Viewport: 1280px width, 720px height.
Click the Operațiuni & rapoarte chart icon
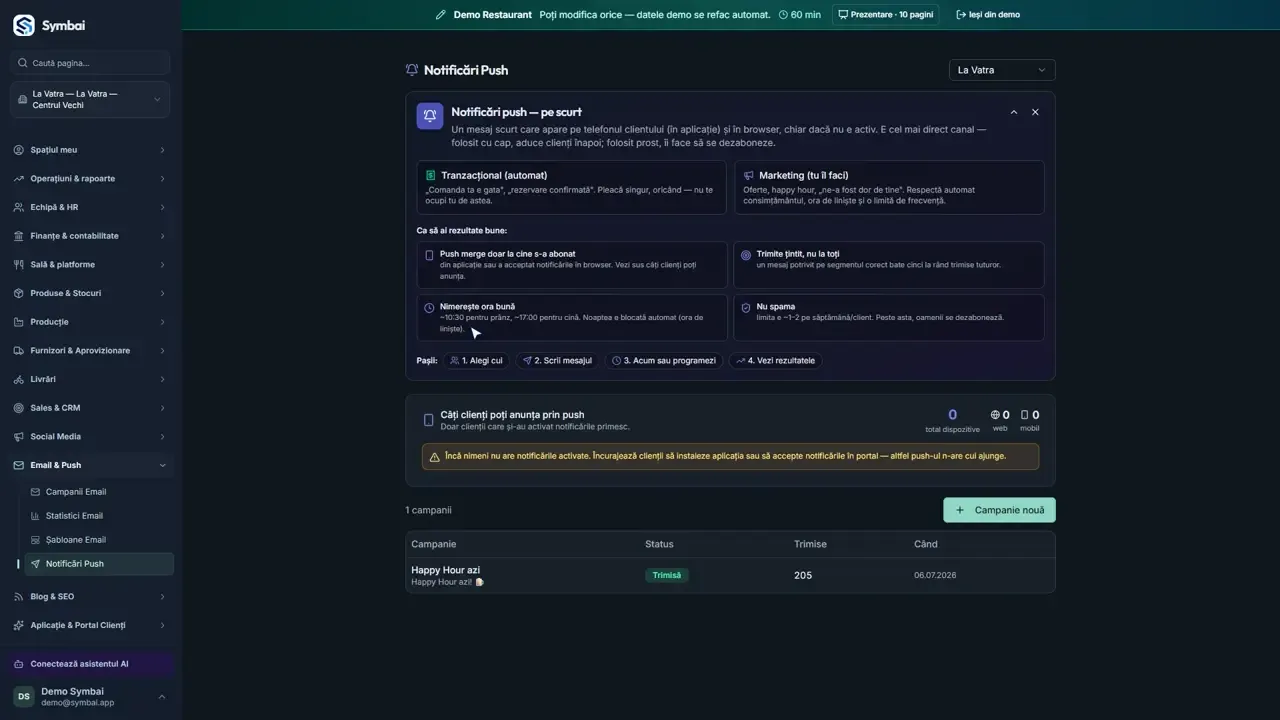coord(19,179)
